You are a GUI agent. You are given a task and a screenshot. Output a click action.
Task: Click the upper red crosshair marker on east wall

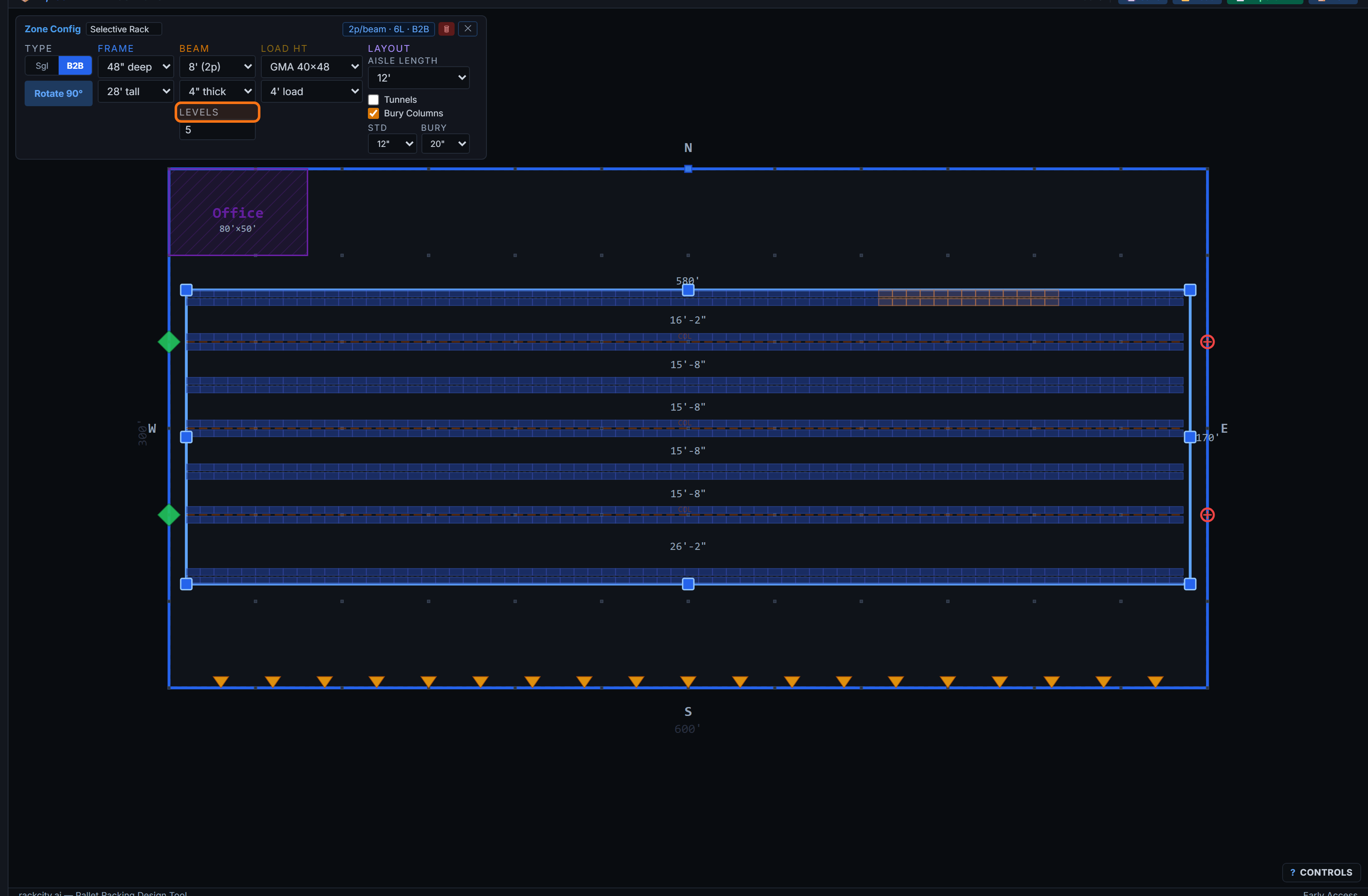(1207, 342)
